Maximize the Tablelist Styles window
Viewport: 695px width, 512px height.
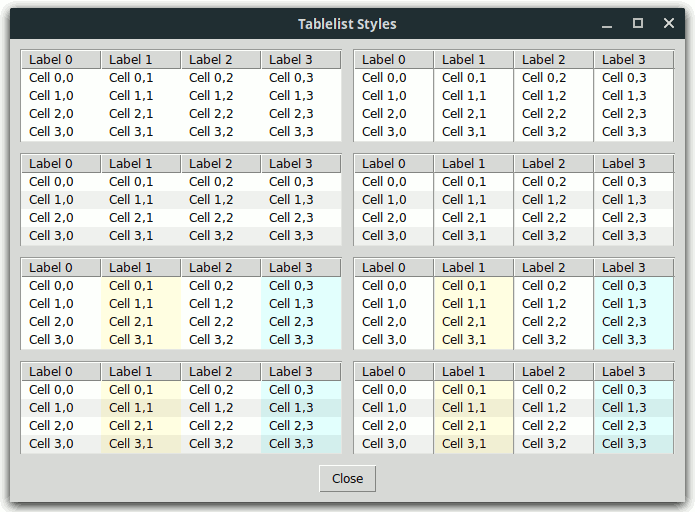click(x=638, y=24)
